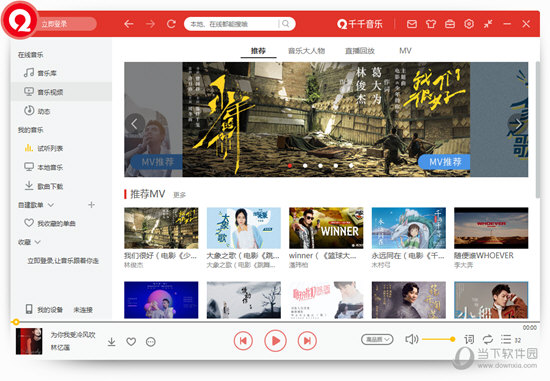
Task: Toggle favorite heart for current song
Action: (x=131, y=342)
